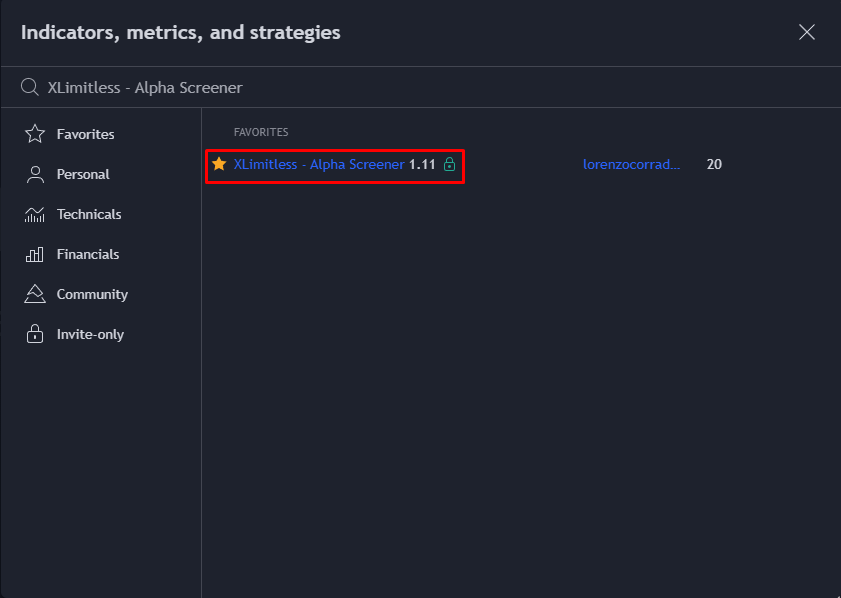Click the Financials bar-chart icon
Image resolution: width=841 pixels, height=598 pixels.
(x=35, y=254)
